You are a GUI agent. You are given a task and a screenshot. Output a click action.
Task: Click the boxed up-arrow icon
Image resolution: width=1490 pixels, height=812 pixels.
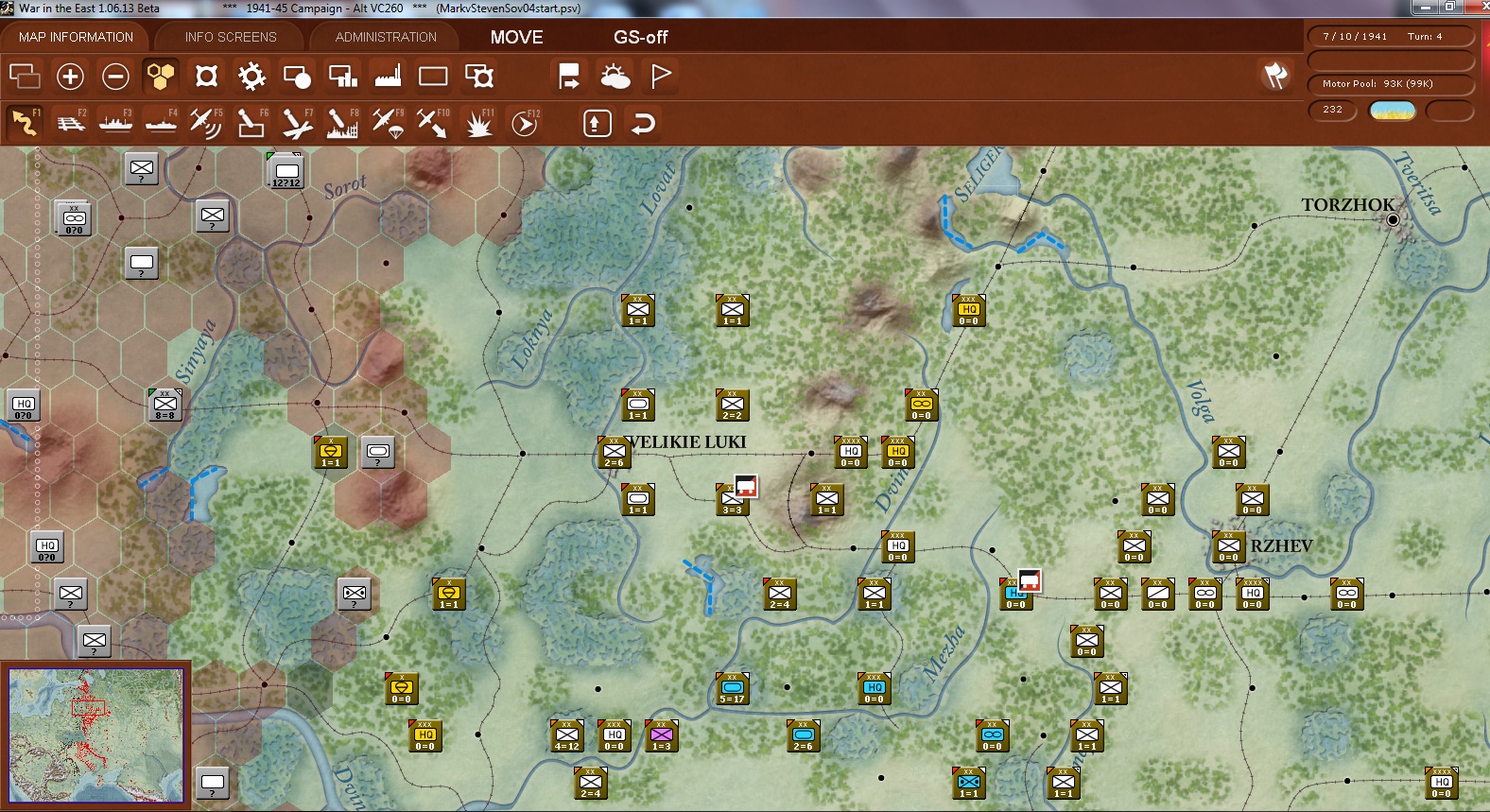pyautogui.click(x=598, y=123)
